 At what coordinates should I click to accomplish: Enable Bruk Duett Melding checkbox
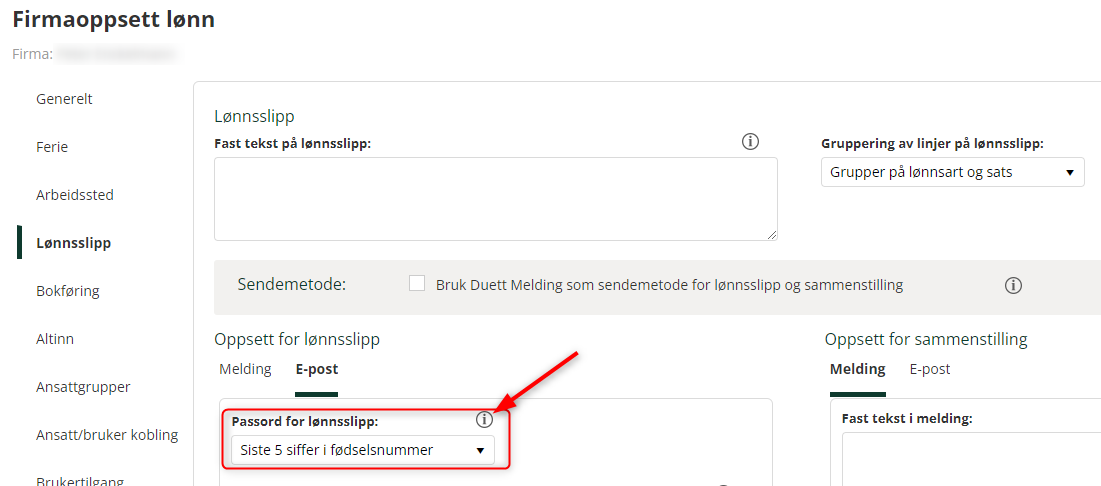pos(417,284)
